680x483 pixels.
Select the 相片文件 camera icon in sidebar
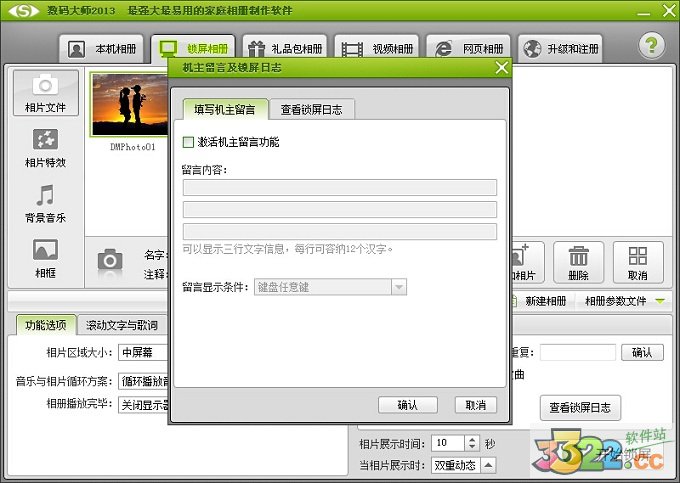pos(46,93)
